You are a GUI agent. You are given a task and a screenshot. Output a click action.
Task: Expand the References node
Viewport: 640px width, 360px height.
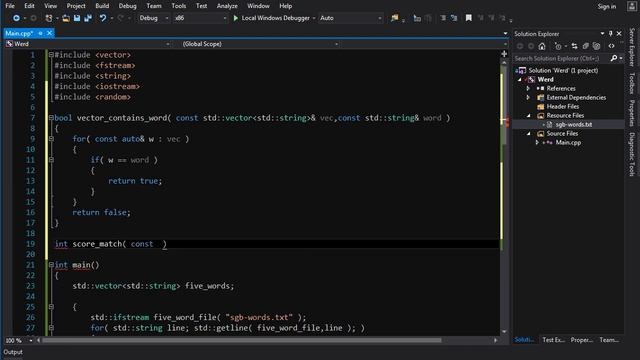(x=528, y=89)
